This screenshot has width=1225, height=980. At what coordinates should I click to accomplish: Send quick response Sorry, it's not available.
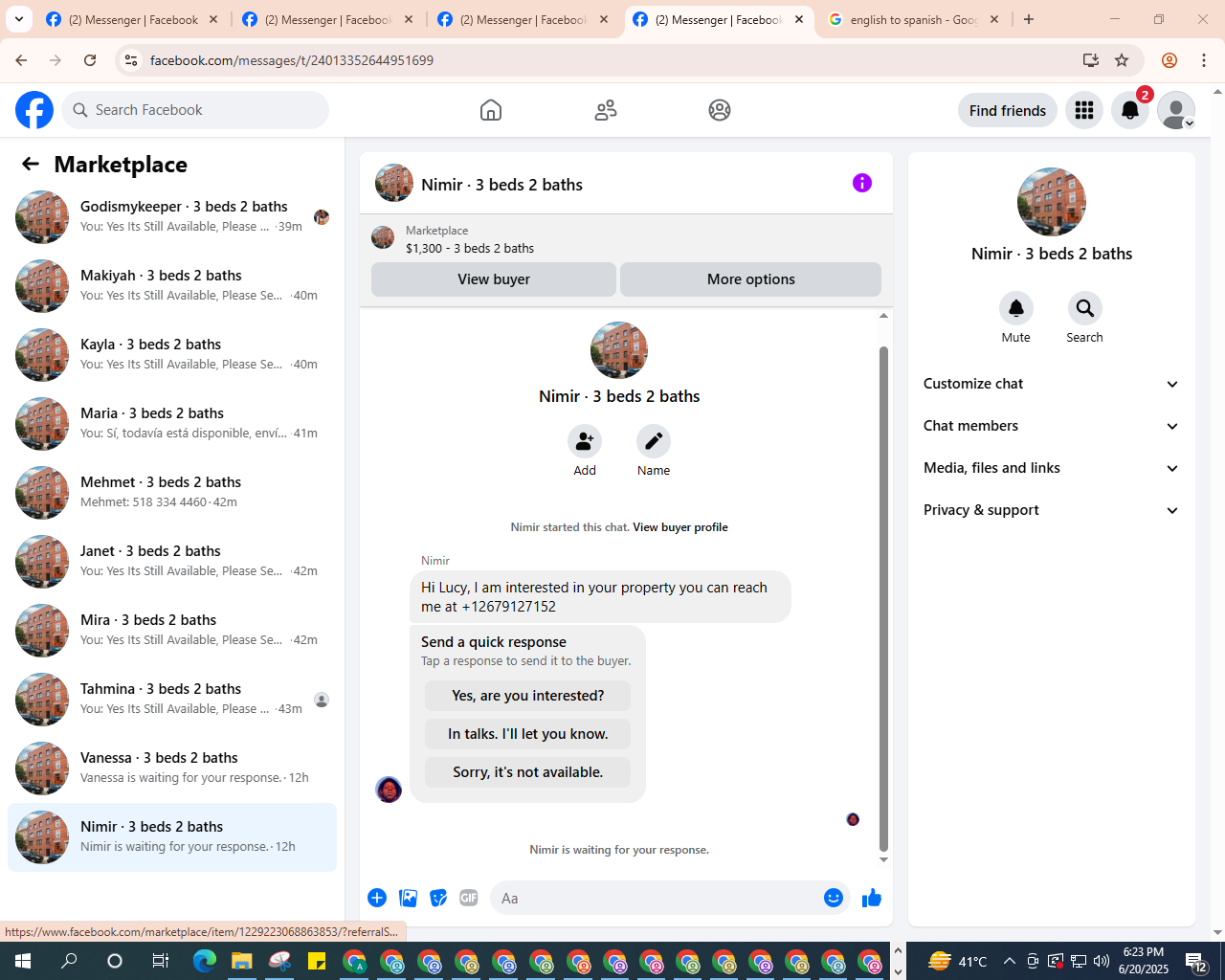coord(528,772)
